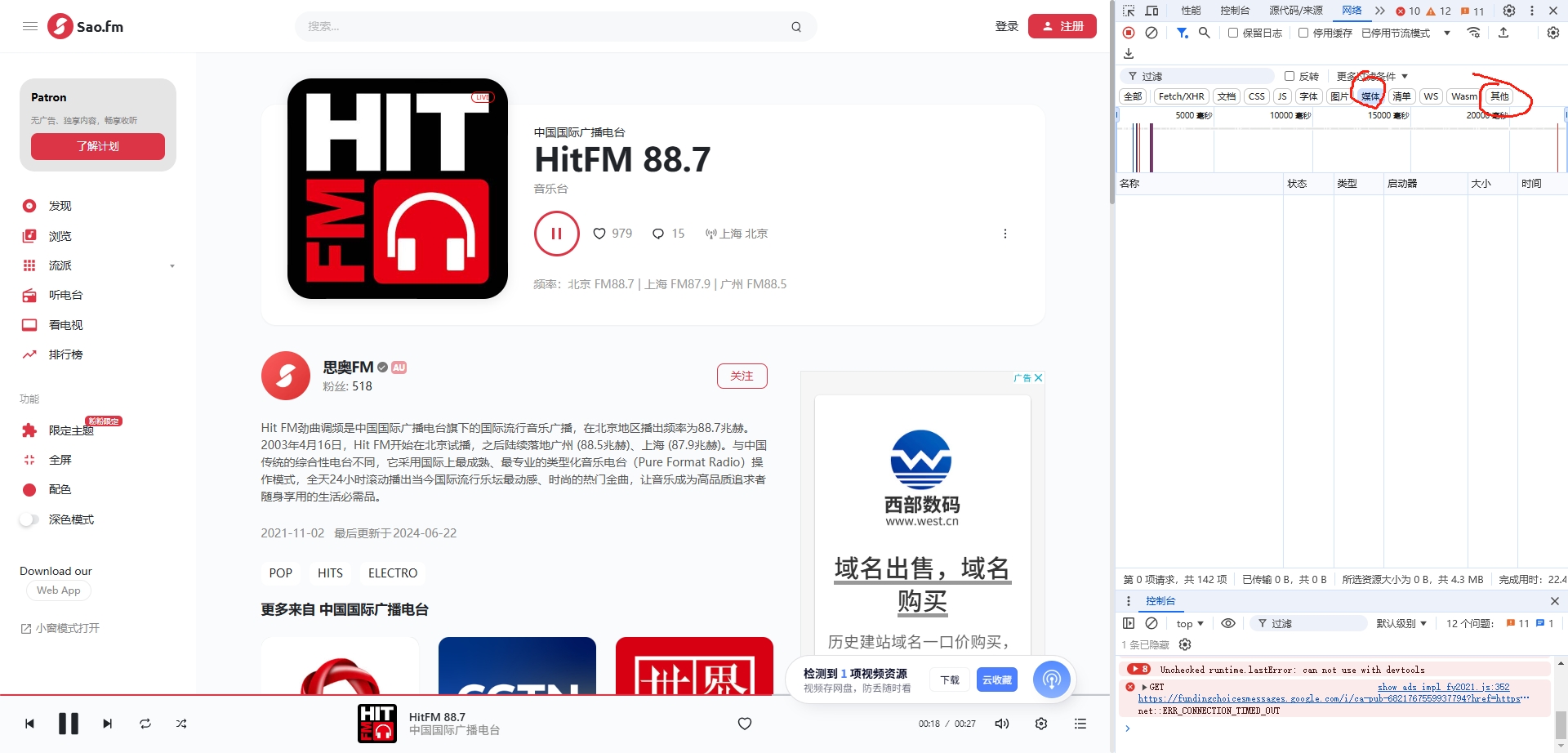Switch to the 控制台 DevTools tab
The height and width of the screenshot is (753, 1568).
(x=1235, y=11)
